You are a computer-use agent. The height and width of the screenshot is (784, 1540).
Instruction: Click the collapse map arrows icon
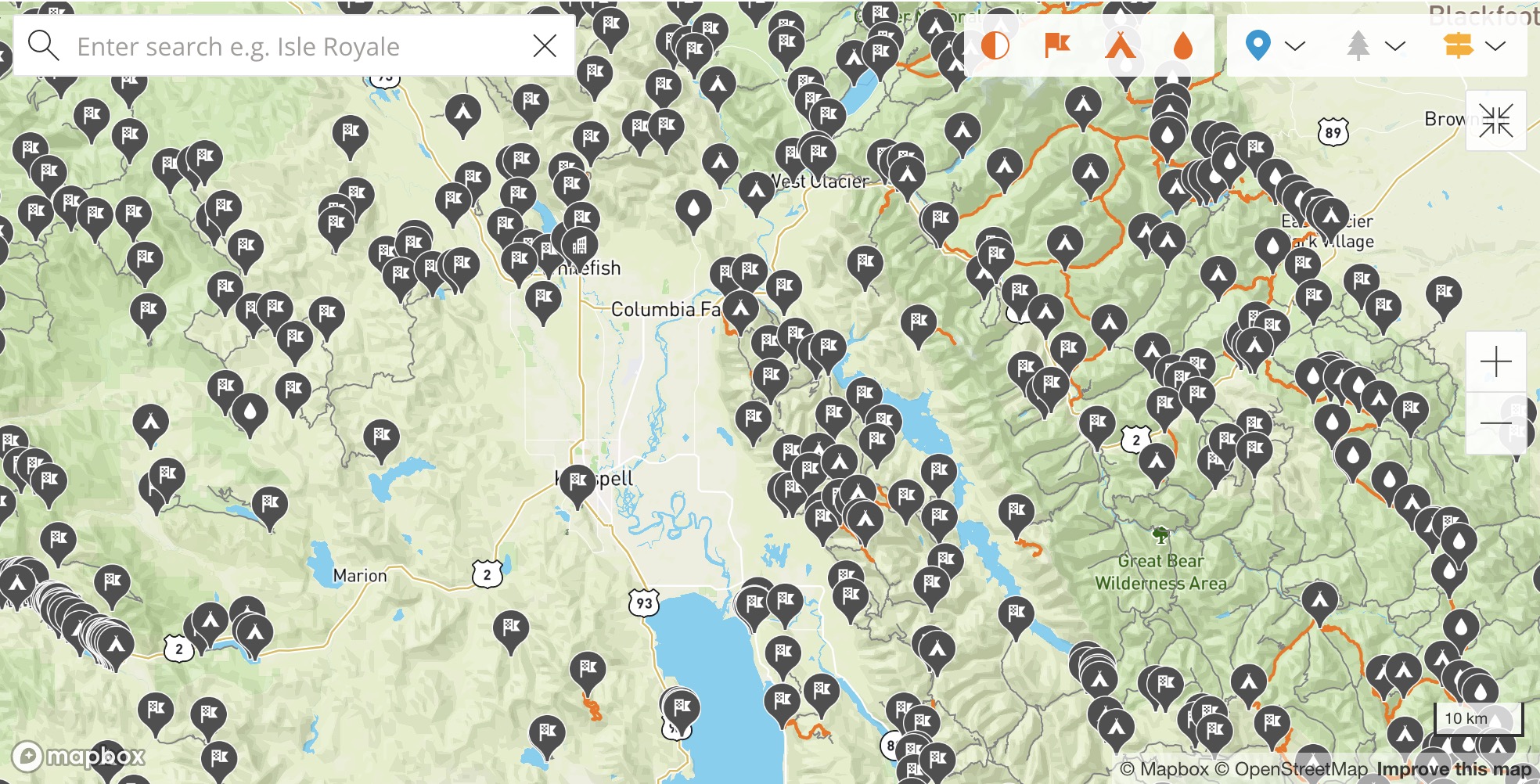coord(1495,120)
